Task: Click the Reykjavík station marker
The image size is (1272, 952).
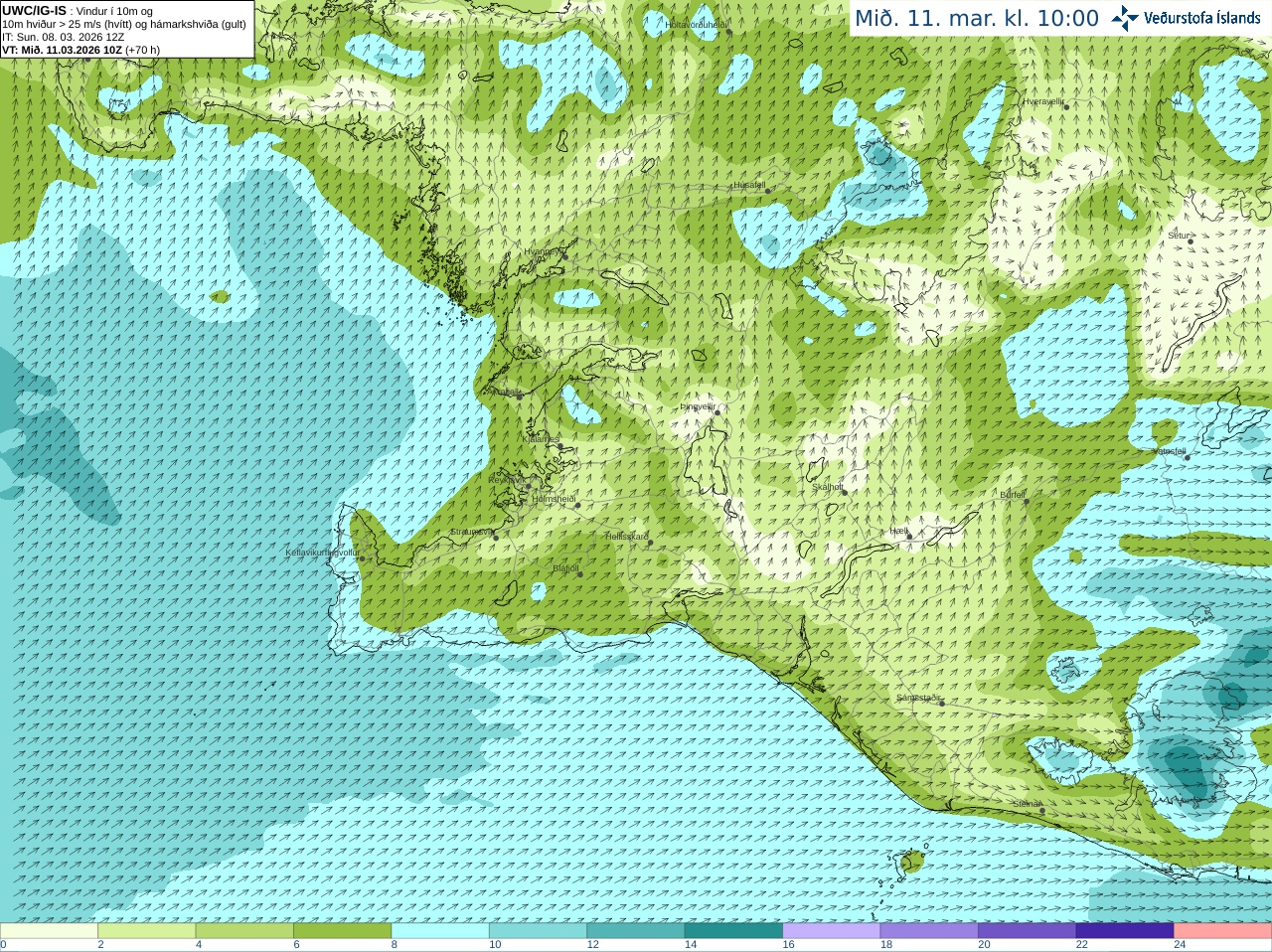Action: (530, 485)
